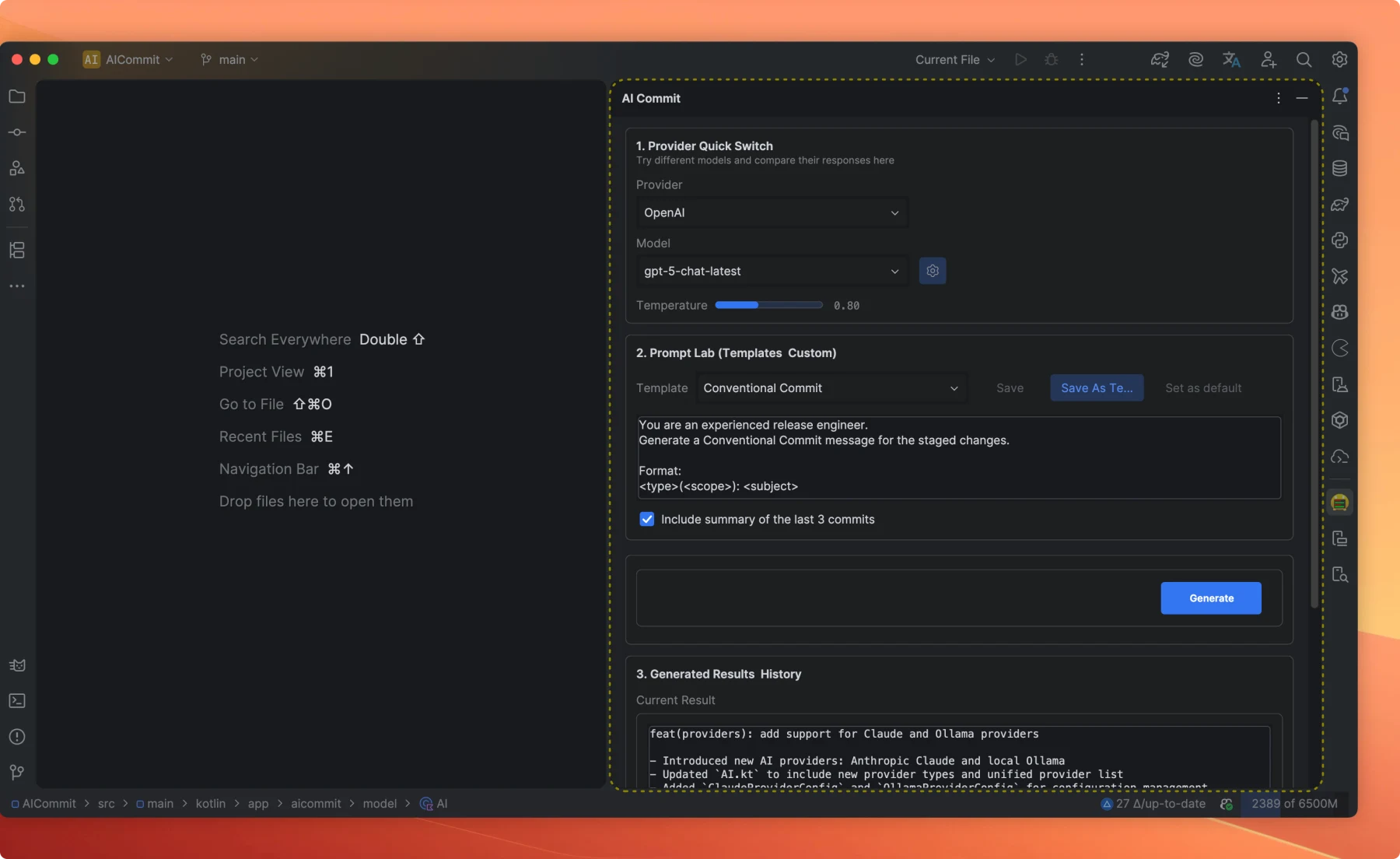This screenshot has width=1400, height=859.
Task: Sync project with Gradle files
Action: point(1159,59)
